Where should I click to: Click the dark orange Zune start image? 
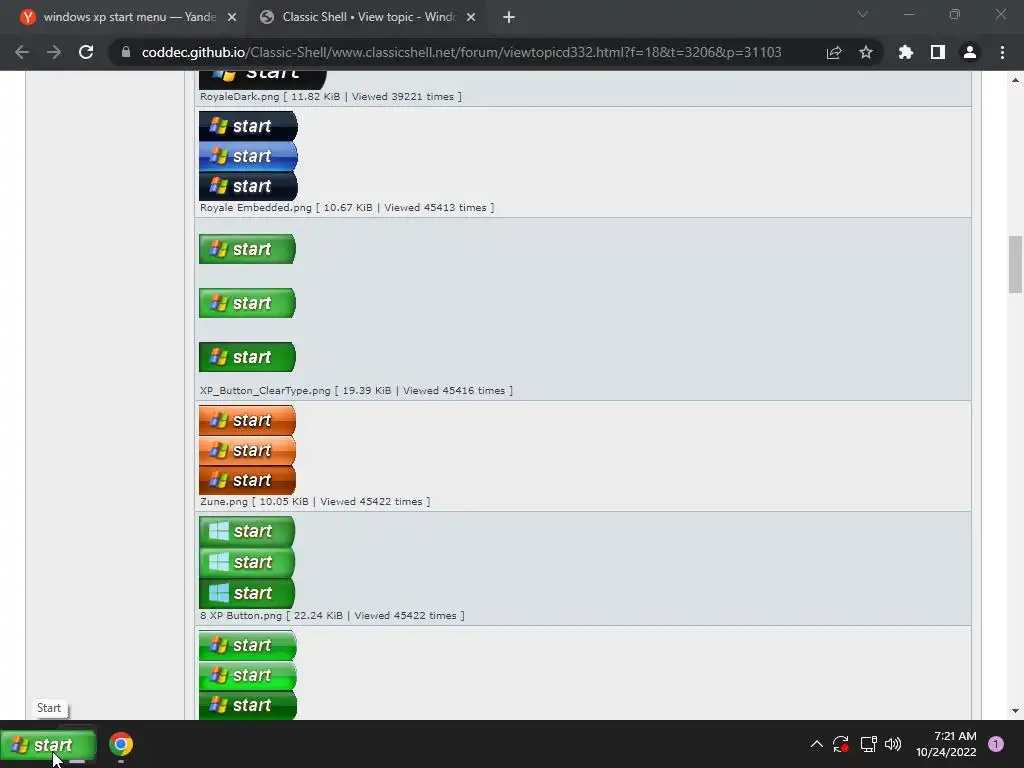tap(248, 480)
